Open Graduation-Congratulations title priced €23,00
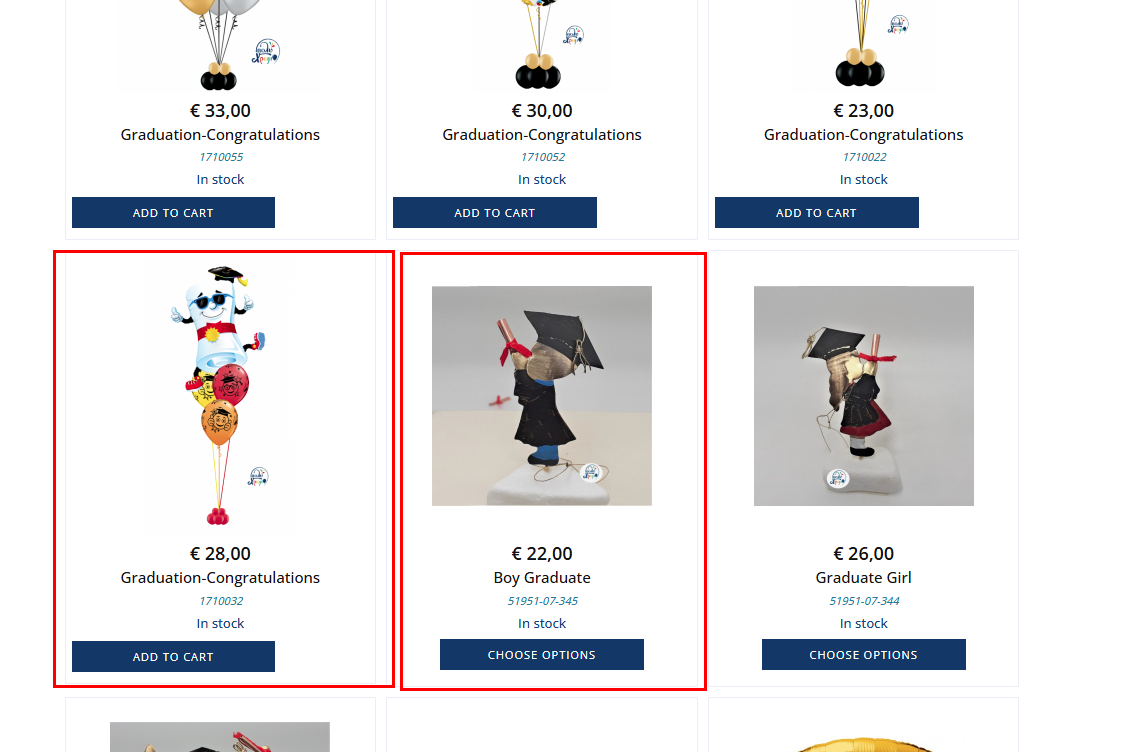This screenshot has width=1123, height=752. coord(864,135)
